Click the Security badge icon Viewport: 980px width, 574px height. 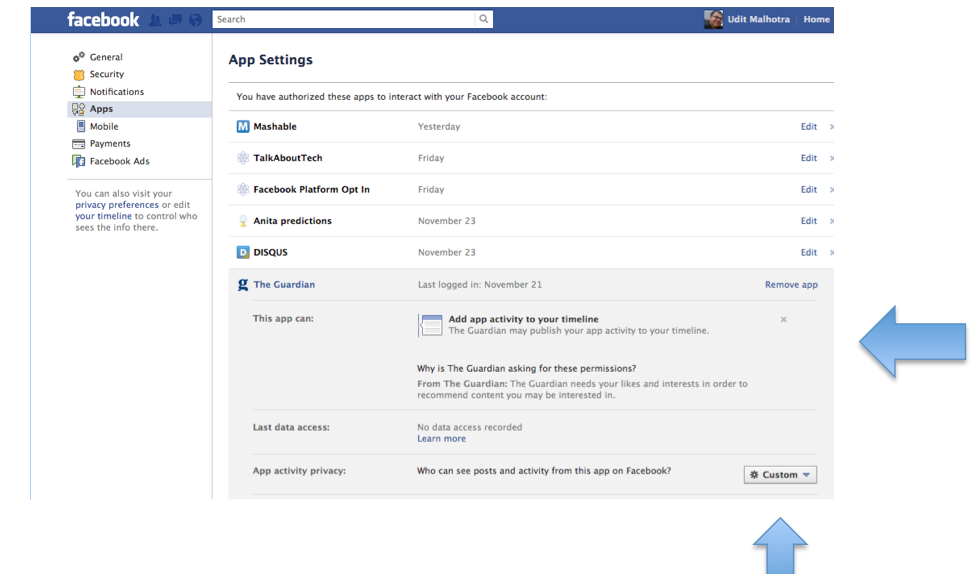tap(79, 74)
